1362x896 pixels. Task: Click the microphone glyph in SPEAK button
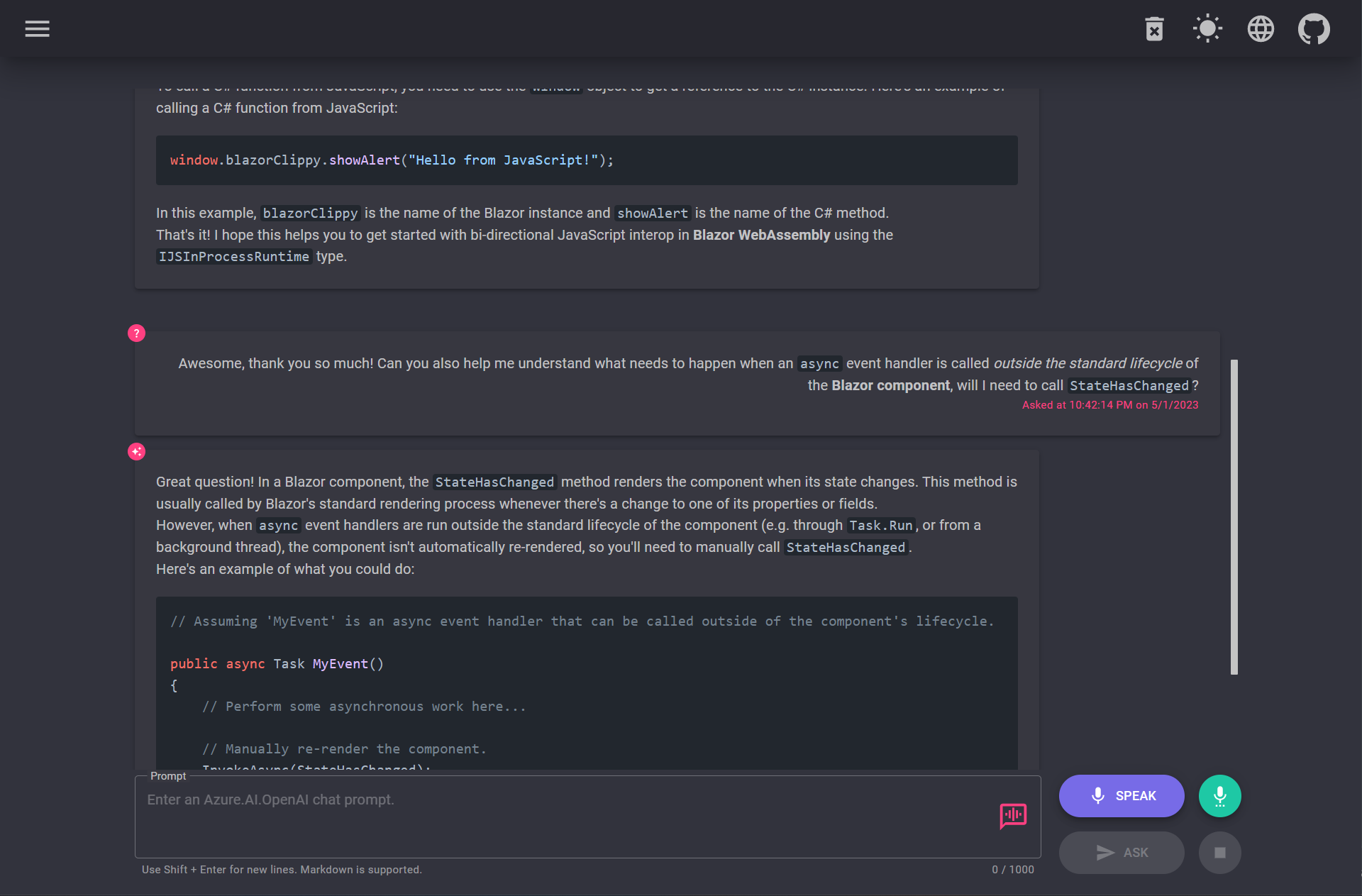pyautogui.click(x=1098, y=796)
